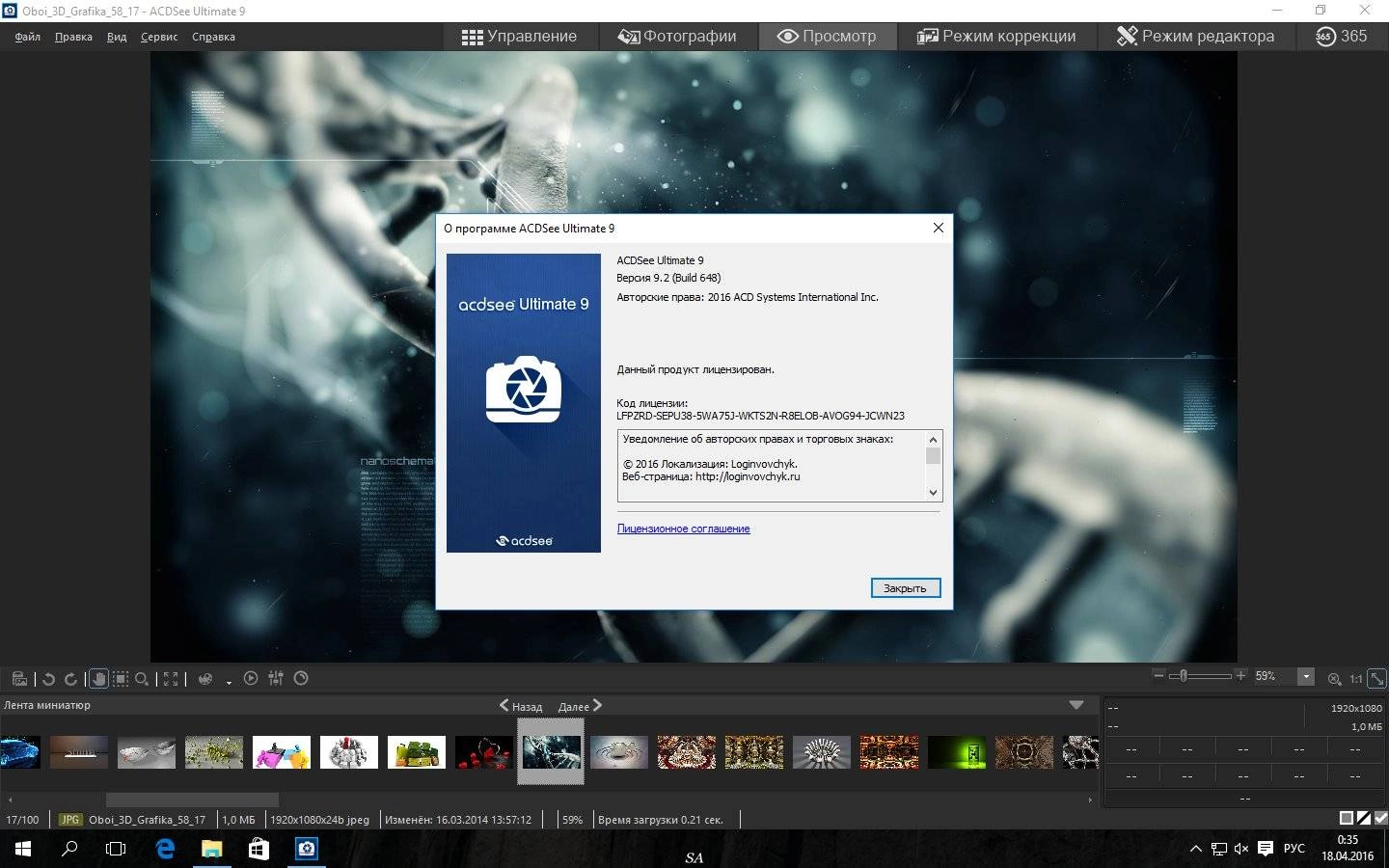Screen dimensions: 1389x868
Task: Open the Файл menu
Action: point(27,37)
